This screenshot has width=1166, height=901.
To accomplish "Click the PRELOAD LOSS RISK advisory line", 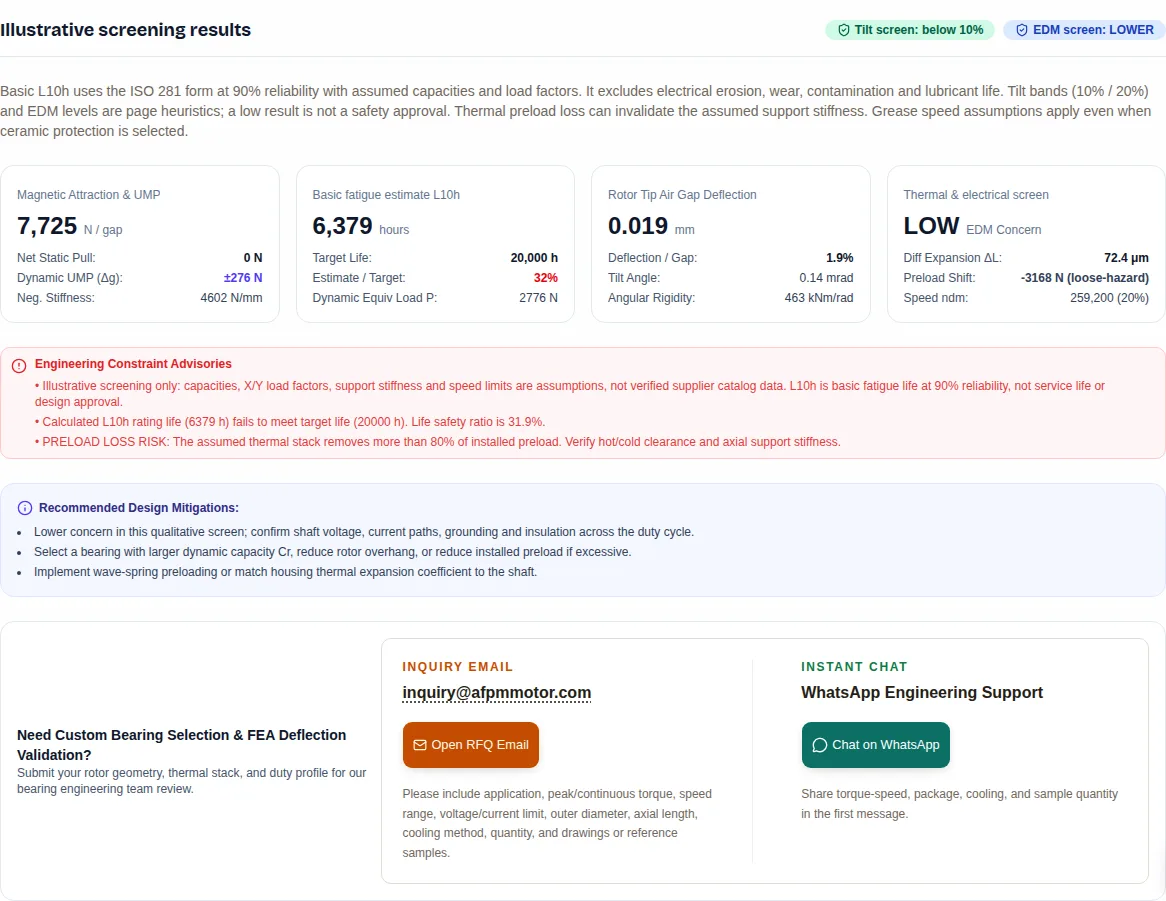I will [x=438, y=442].
